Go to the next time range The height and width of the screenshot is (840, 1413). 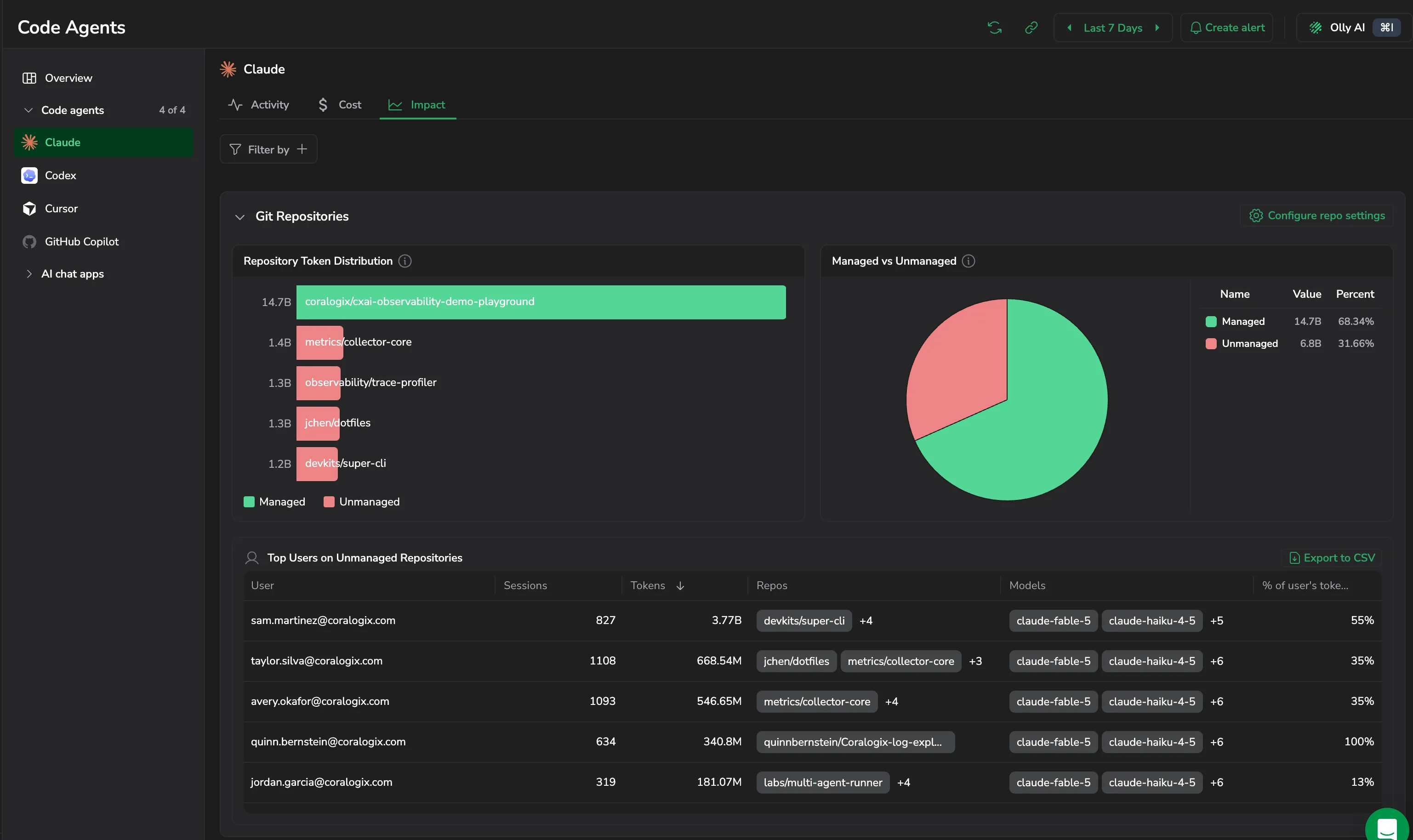click(x=1157, y=28)
